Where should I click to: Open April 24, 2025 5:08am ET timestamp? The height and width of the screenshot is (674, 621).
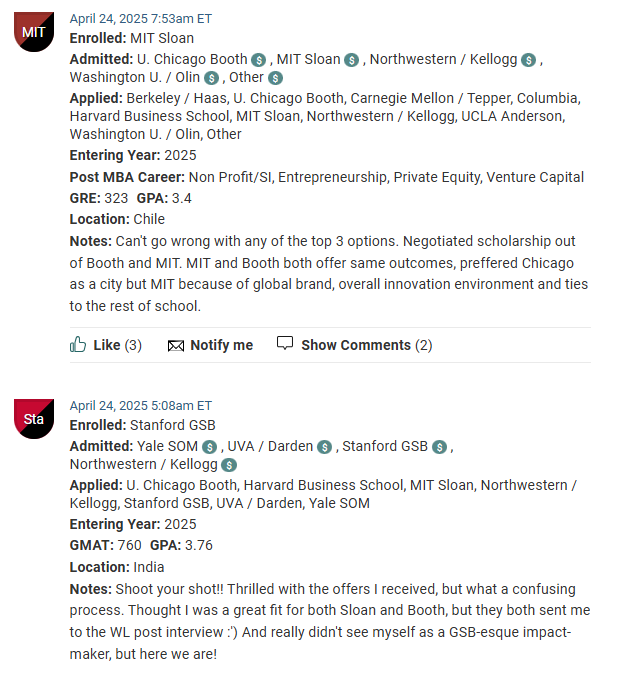pyautogui.click(x=140, y=406)
